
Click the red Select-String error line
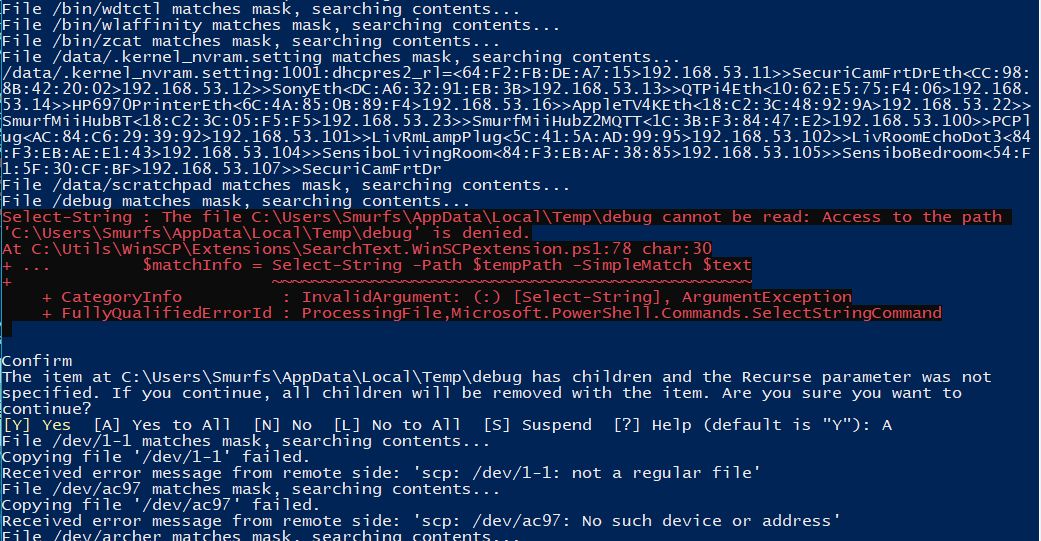tap(500, 217)
